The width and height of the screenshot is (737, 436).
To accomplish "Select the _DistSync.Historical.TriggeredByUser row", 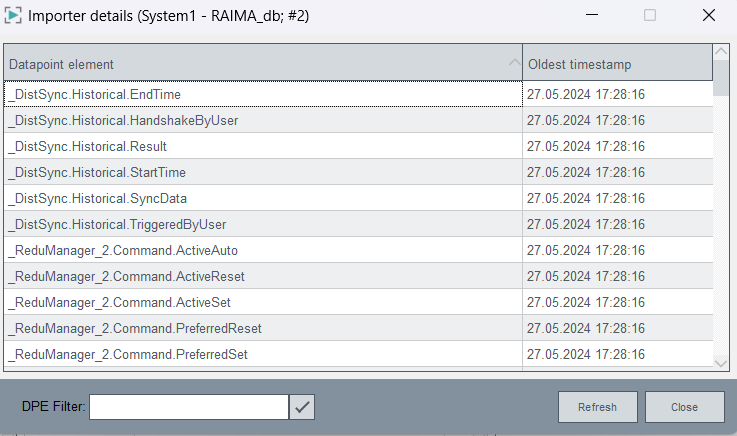I will (262, 224).
